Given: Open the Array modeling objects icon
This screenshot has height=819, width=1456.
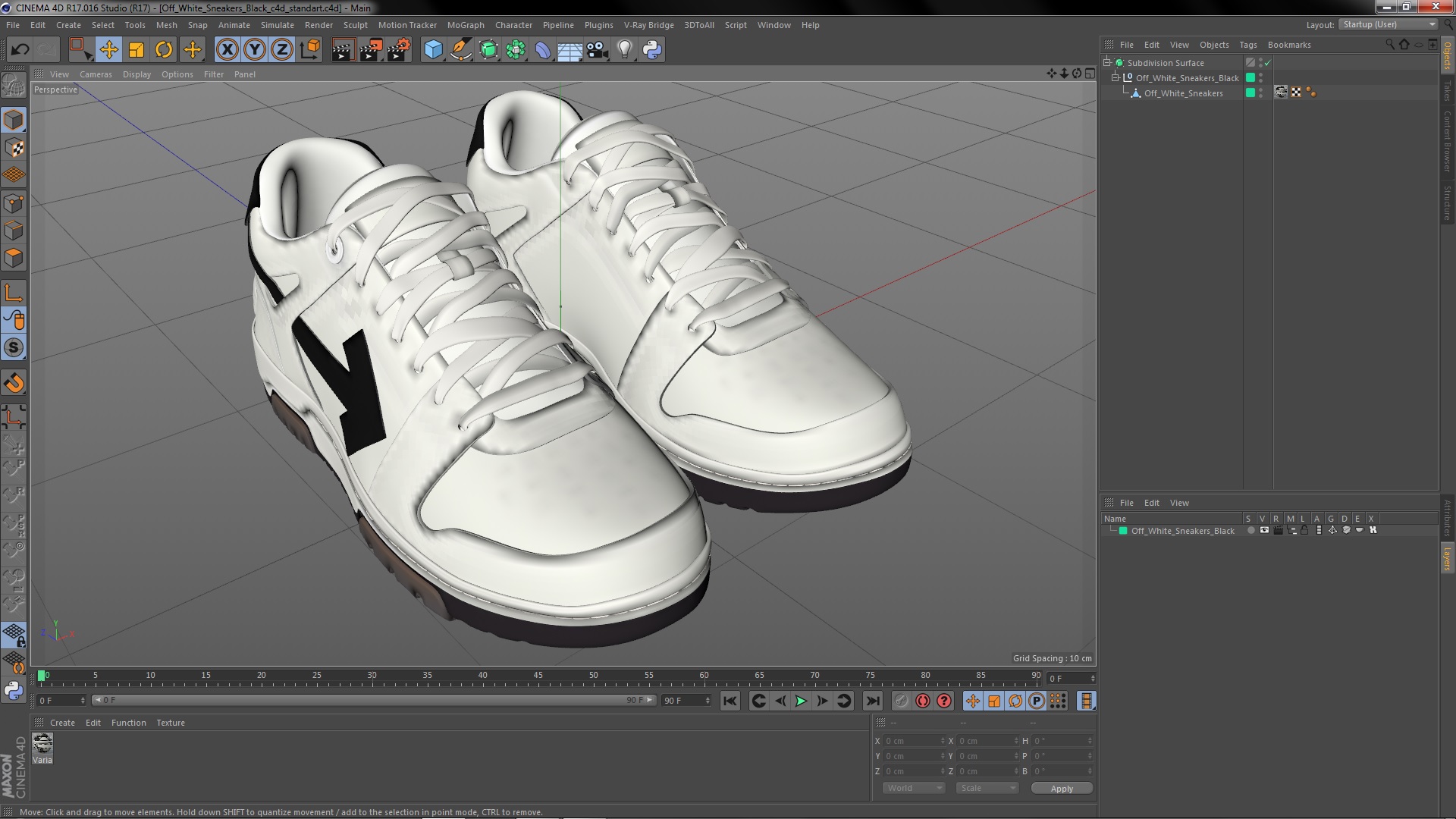Looking at the screenshot, I should pos(516,50).
